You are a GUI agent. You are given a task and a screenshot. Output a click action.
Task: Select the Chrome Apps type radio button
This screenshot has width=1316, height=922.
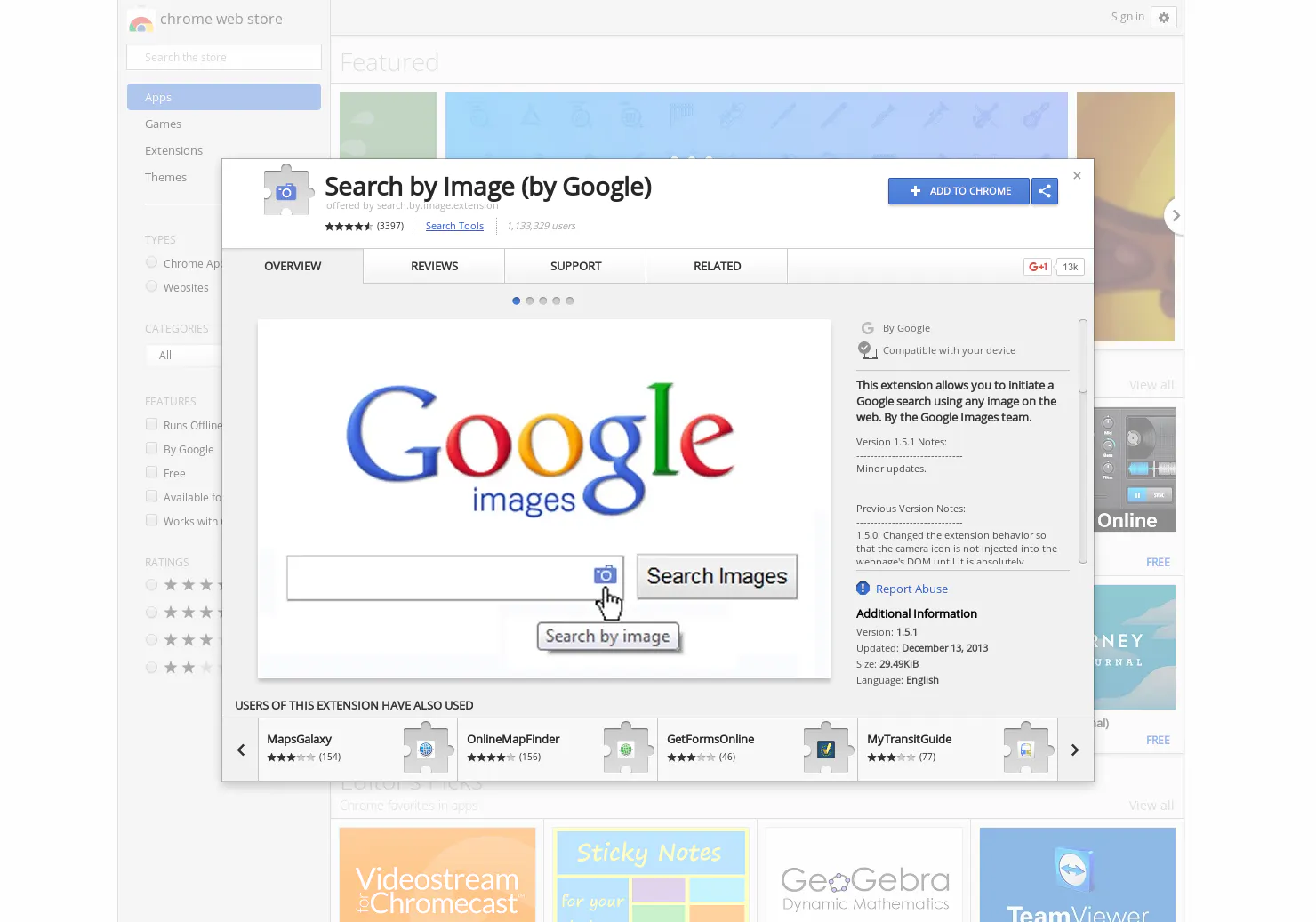click(151, 262)
